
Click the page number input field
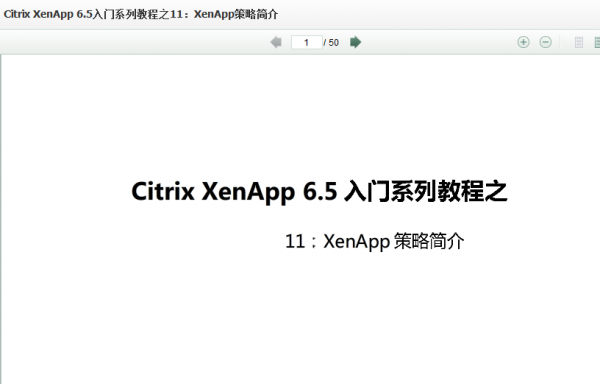[x=307, y=42]
